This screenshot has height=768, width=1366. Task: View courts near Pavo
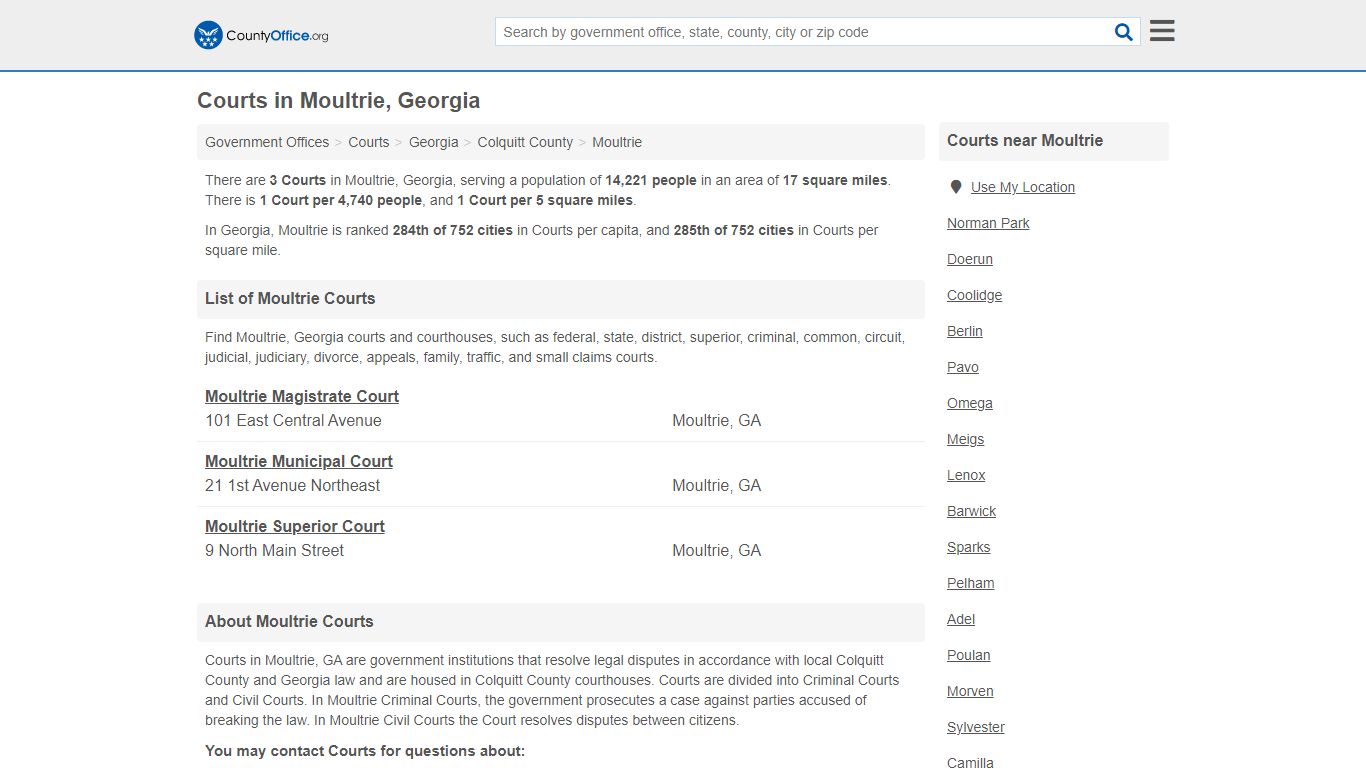963,367
